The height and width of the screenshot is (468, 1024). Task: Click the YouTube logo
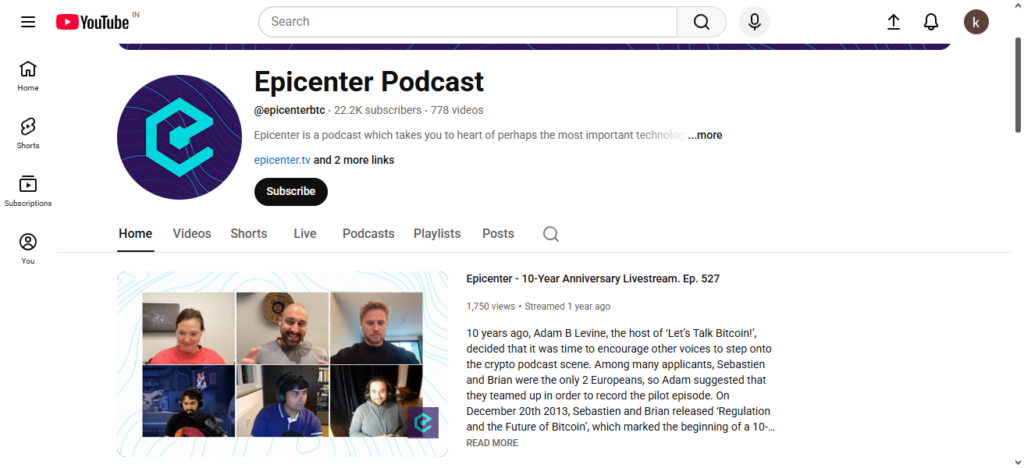click(x=93, y=22)
